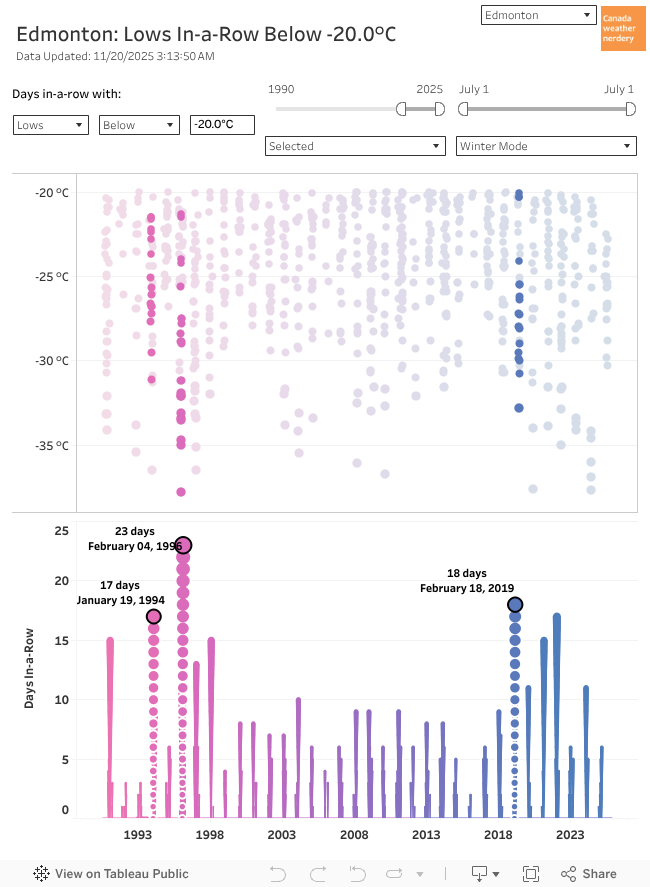Click the Refresh data icon
This screenshot has width=650, height=887.
[394, 873]
